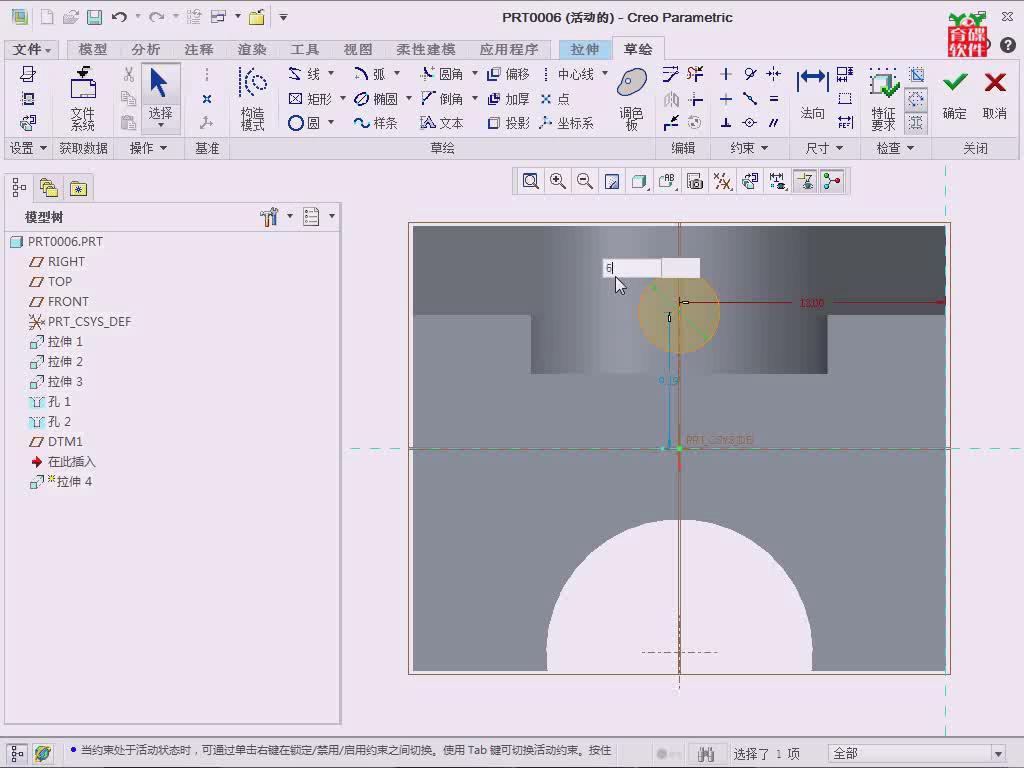Expand the Rectangle tool dropdown arrow
This screenshot has width=1024, height=768.
click(x=343, y=98)
